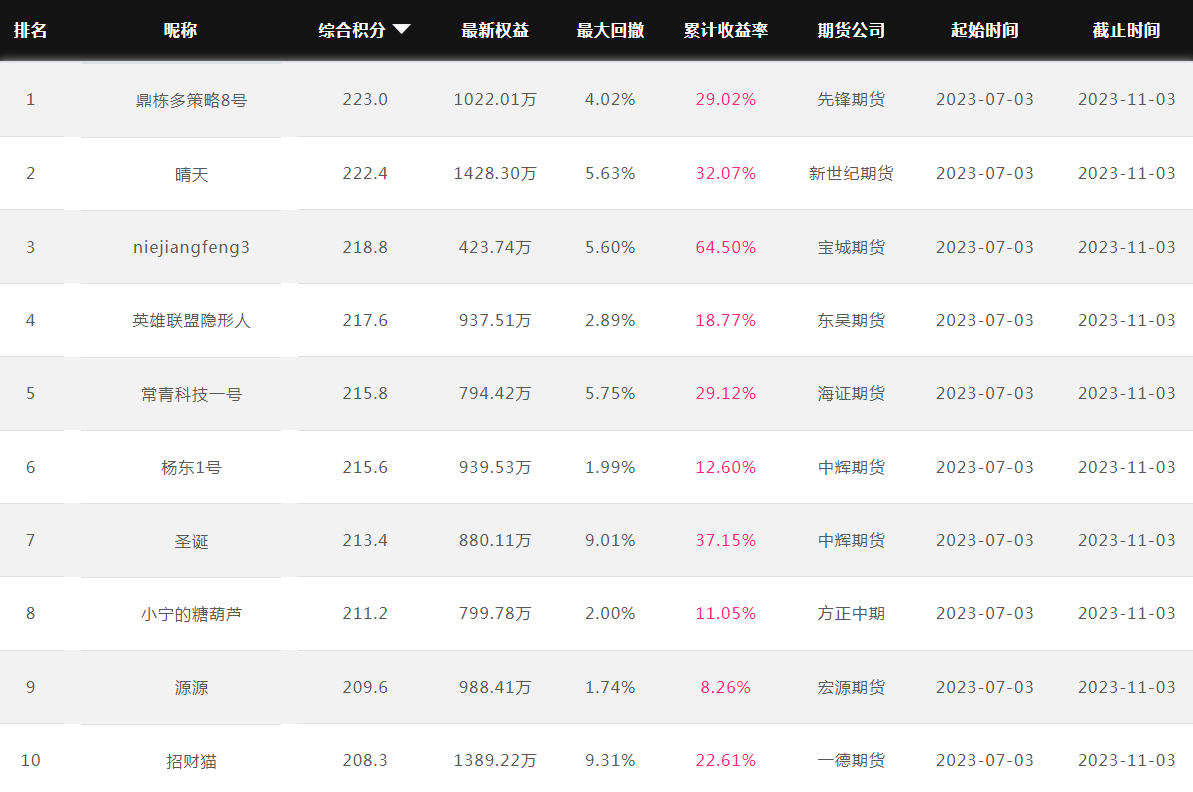
Task: Click equity value 1022.01万
Action: [495, 100]
